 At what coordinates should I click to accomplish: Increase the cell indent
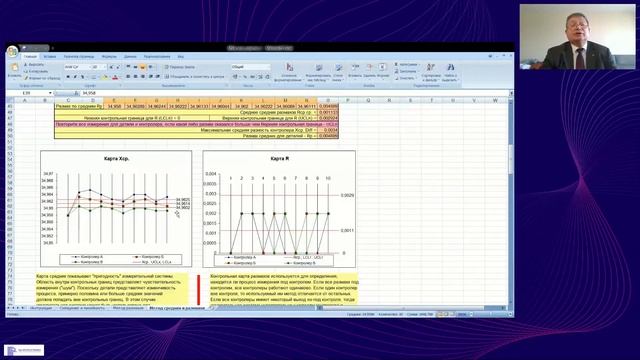tap(158, 77)
